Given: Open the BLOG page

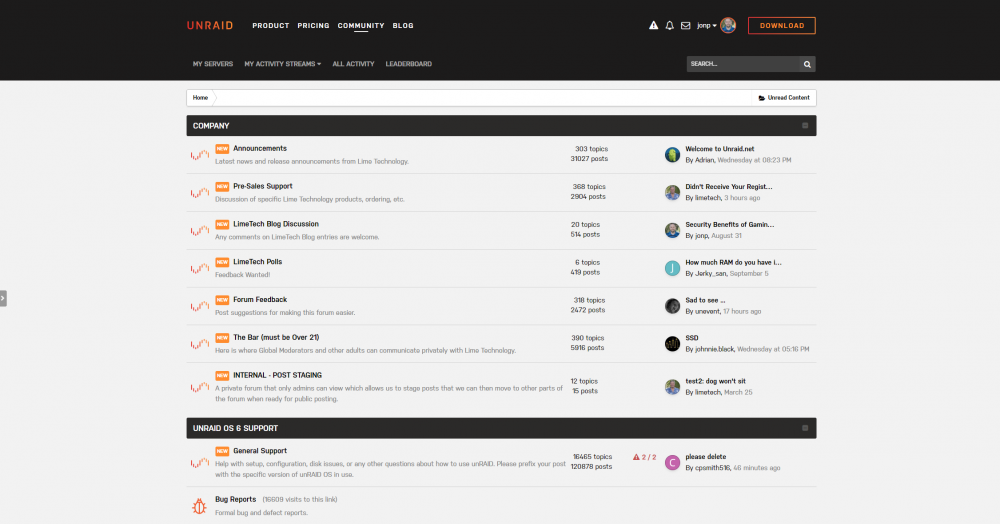Looking at the screenshot, I should [x=403, y=25].
